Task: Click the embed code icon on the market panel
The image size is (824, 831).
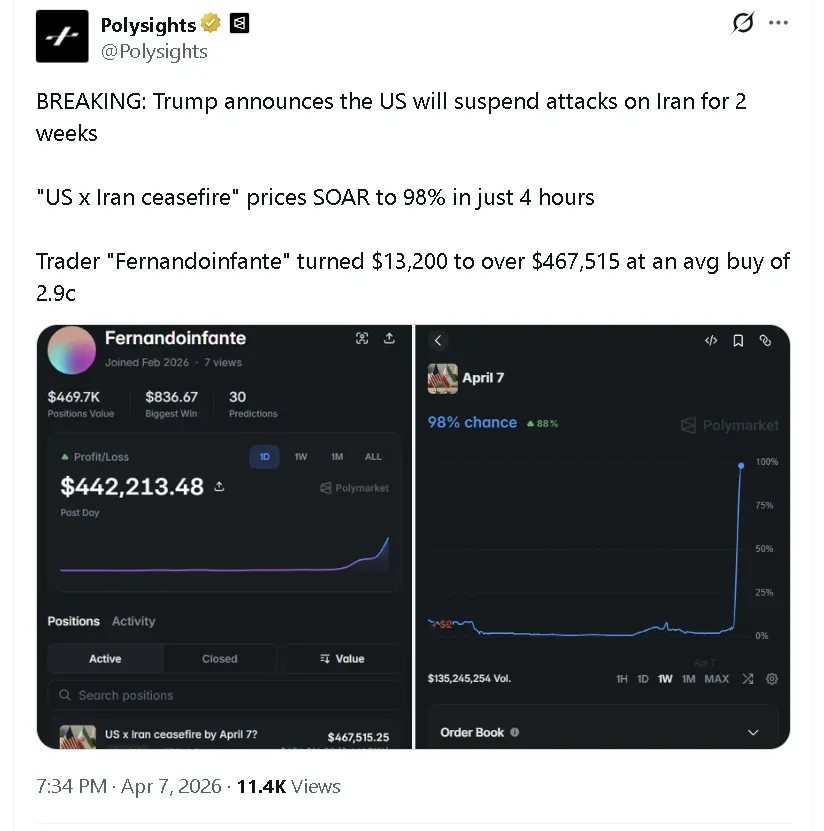Action: click(711, 340)
